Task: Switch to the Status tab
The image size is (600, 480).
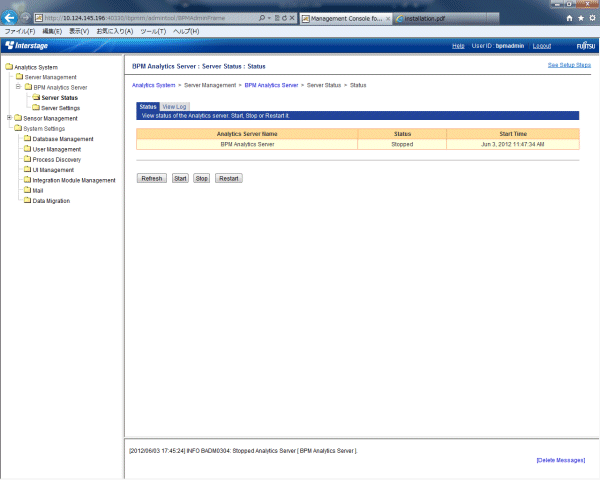Action: (148, 106)
